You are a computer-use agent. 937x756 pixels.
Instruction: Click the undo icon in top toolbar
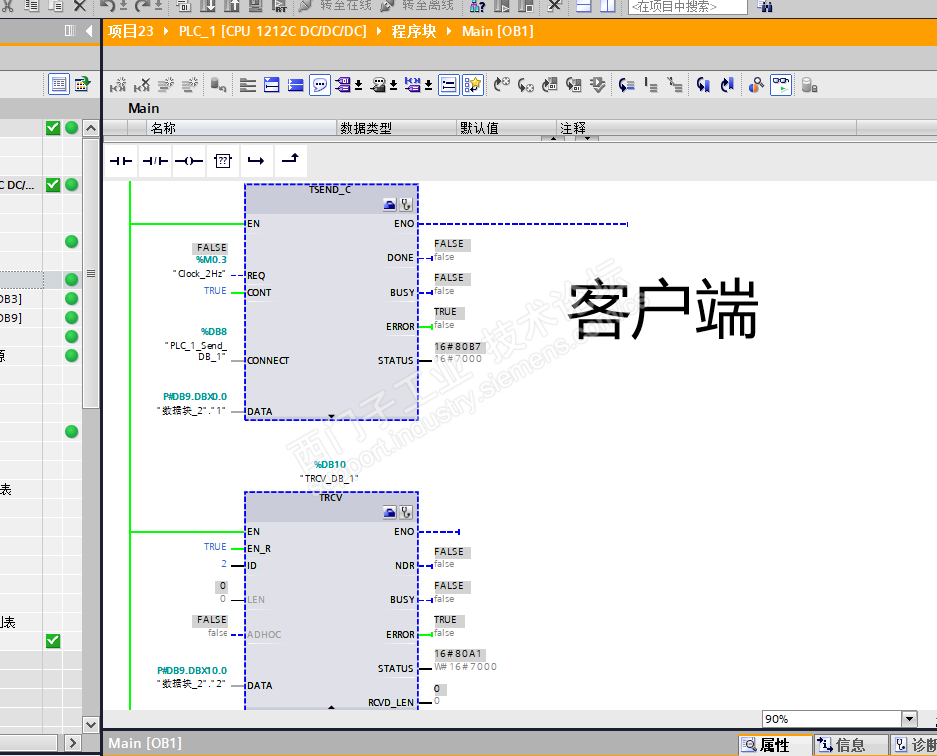pos(108,6)
